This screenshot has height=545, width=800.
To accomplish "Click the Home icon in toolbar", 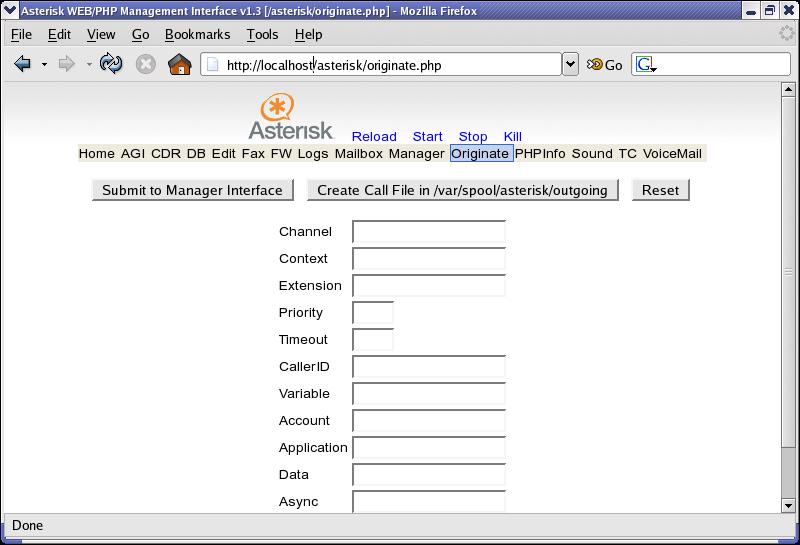I will pos(180,65).
